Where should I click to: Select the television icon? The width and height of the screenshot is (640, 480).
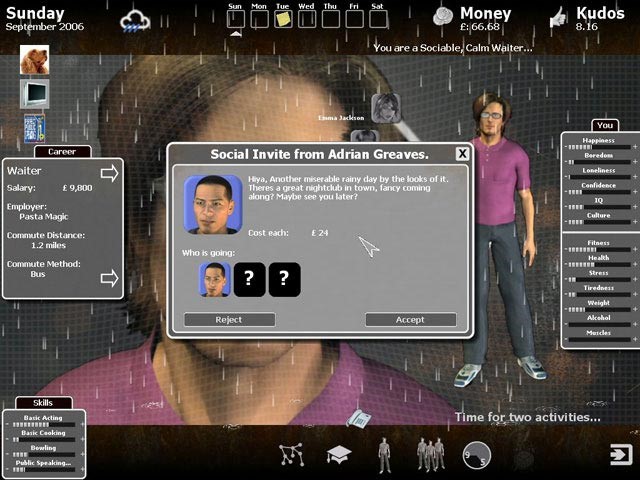(x=34, y=94)
